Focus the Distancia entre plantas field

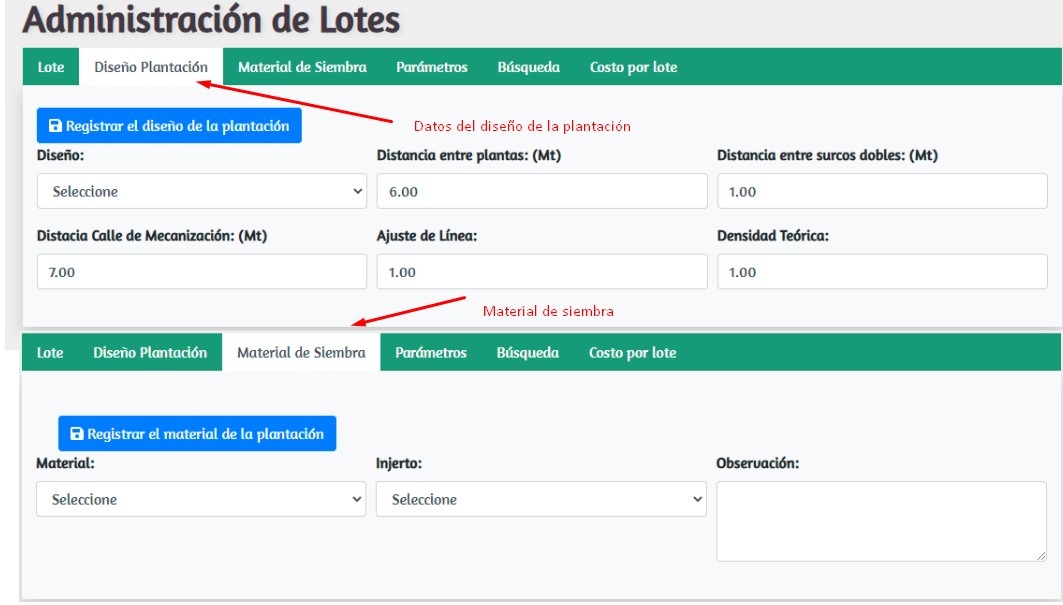tap(541, 191)
